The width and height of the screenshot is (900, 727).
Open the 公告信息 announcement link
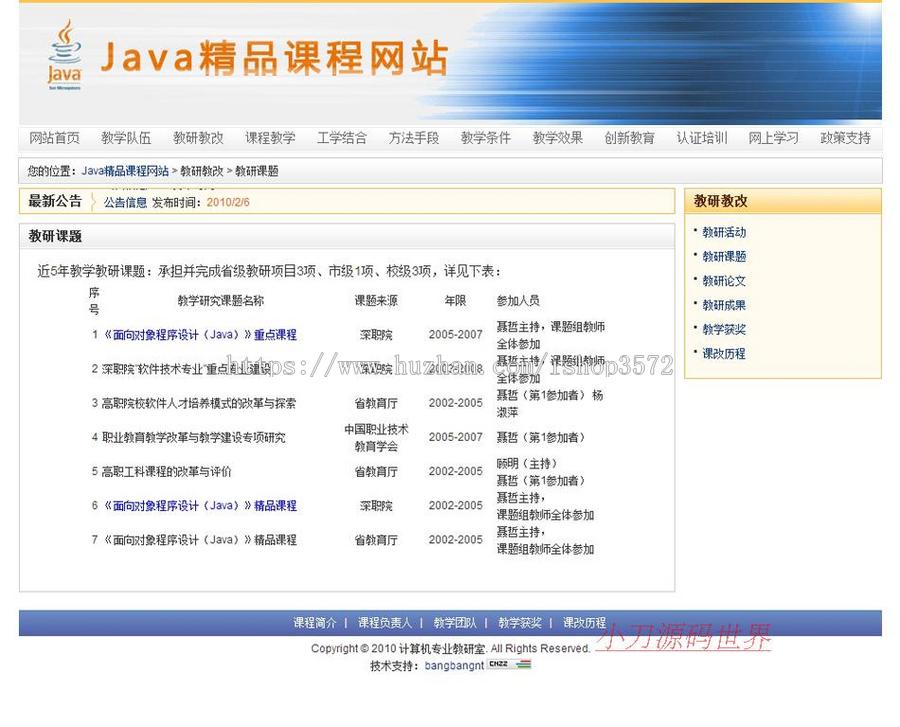click(x=126, y=202)
